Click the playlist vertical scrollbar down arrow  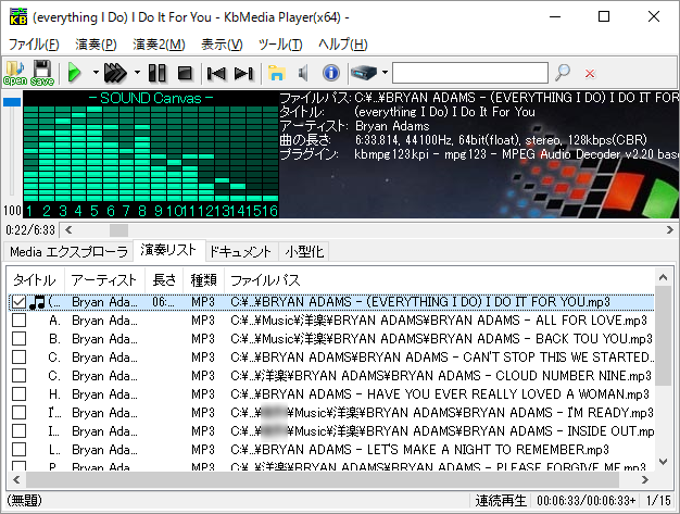tap(663, 462)
